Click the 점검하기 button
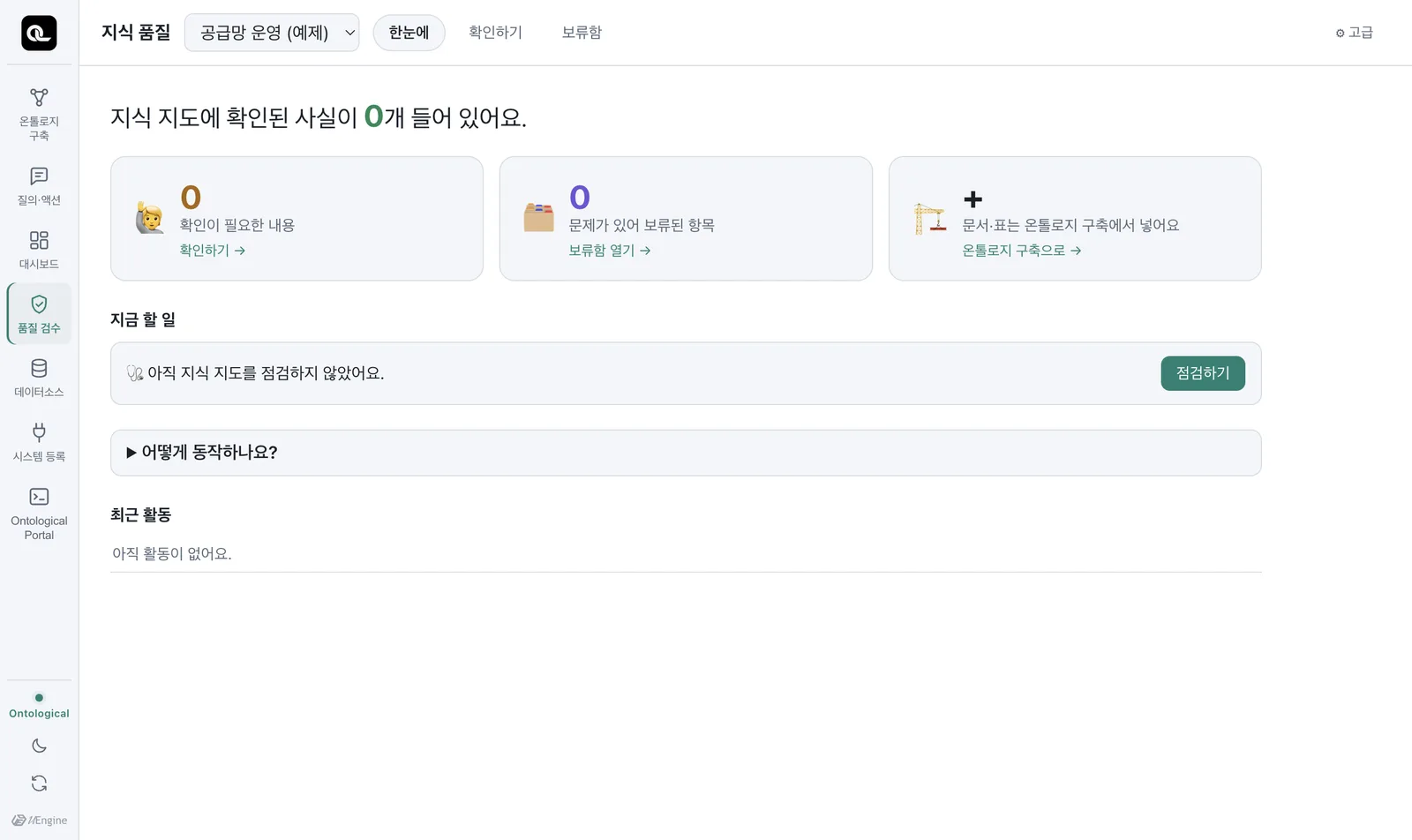 coord(1203,373)
